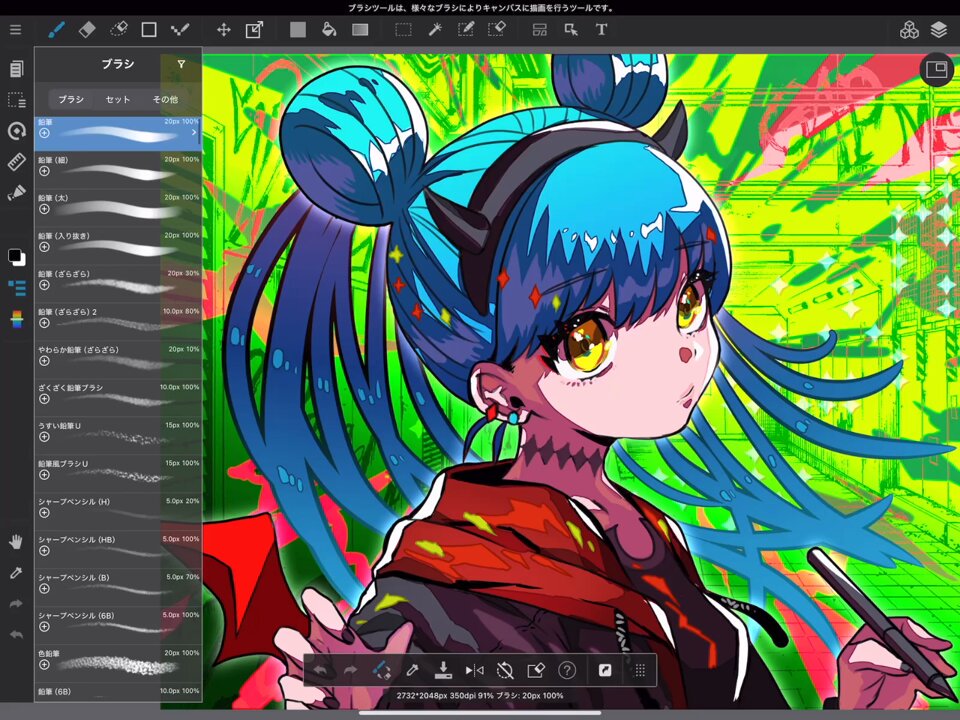The width and height of the screenshot is (960, 720).
Task: Select the うすい鉛筆U brush
Action: (118, 435)
